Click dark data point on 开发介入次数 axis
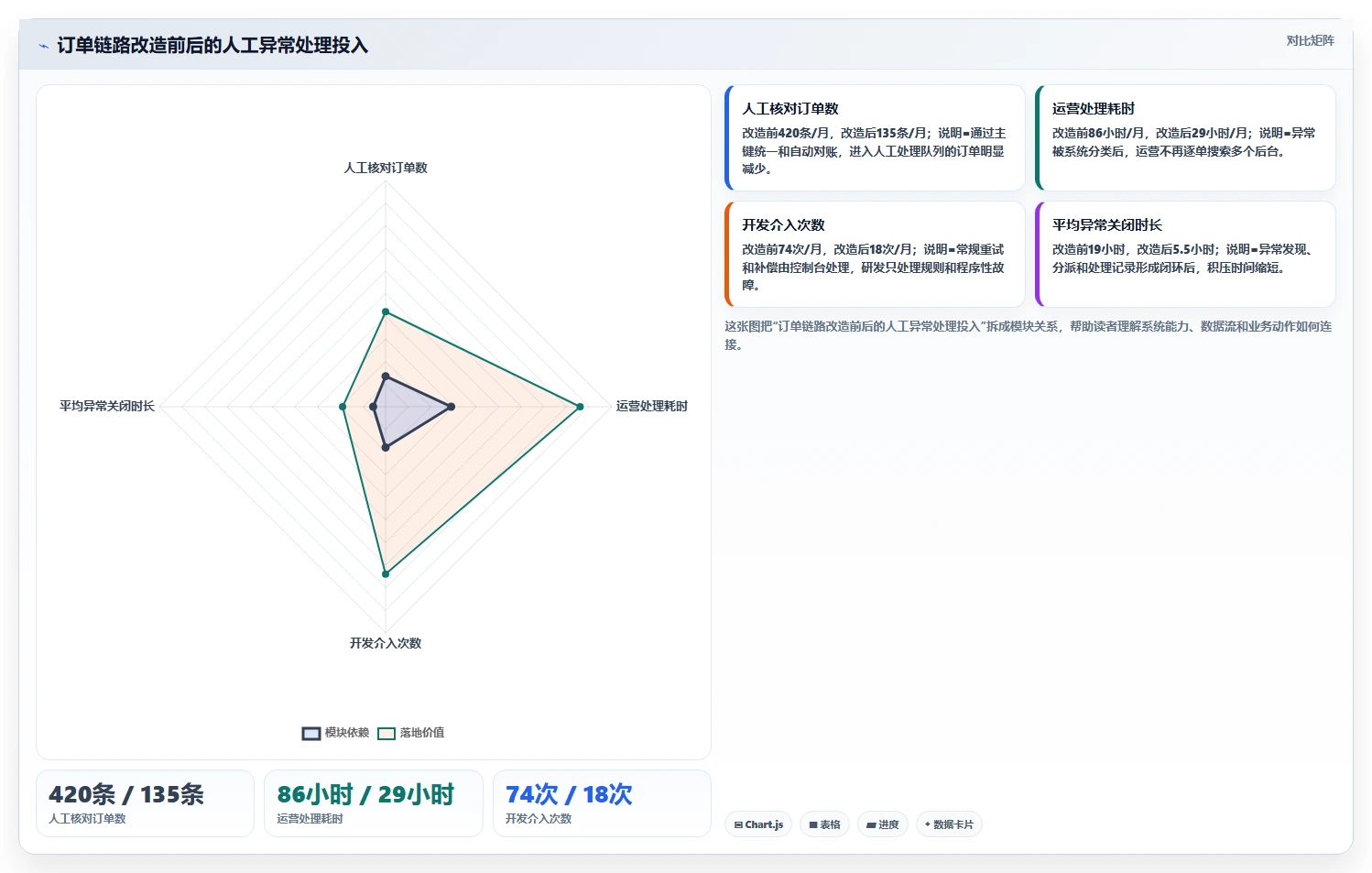The width and height of the screenshot is (1372, 873). (386, 447)
